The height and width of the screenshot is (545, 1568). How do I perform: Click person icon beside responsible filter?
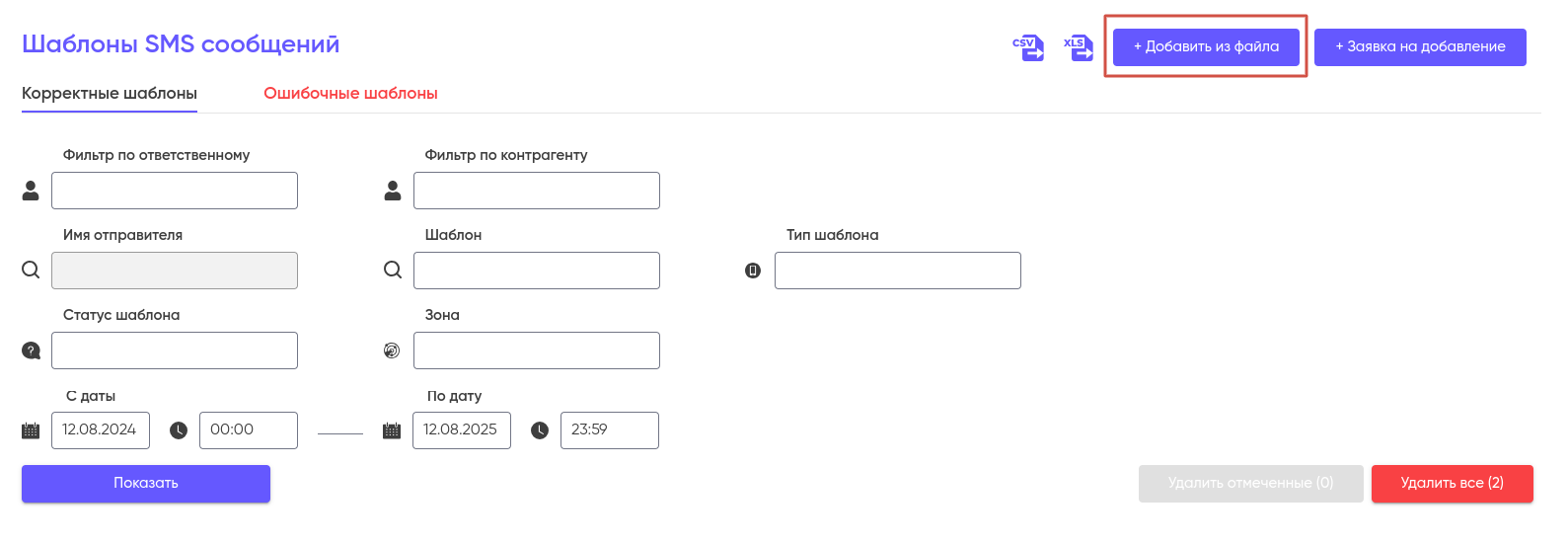pyautogui.click(x=31, y=191)
